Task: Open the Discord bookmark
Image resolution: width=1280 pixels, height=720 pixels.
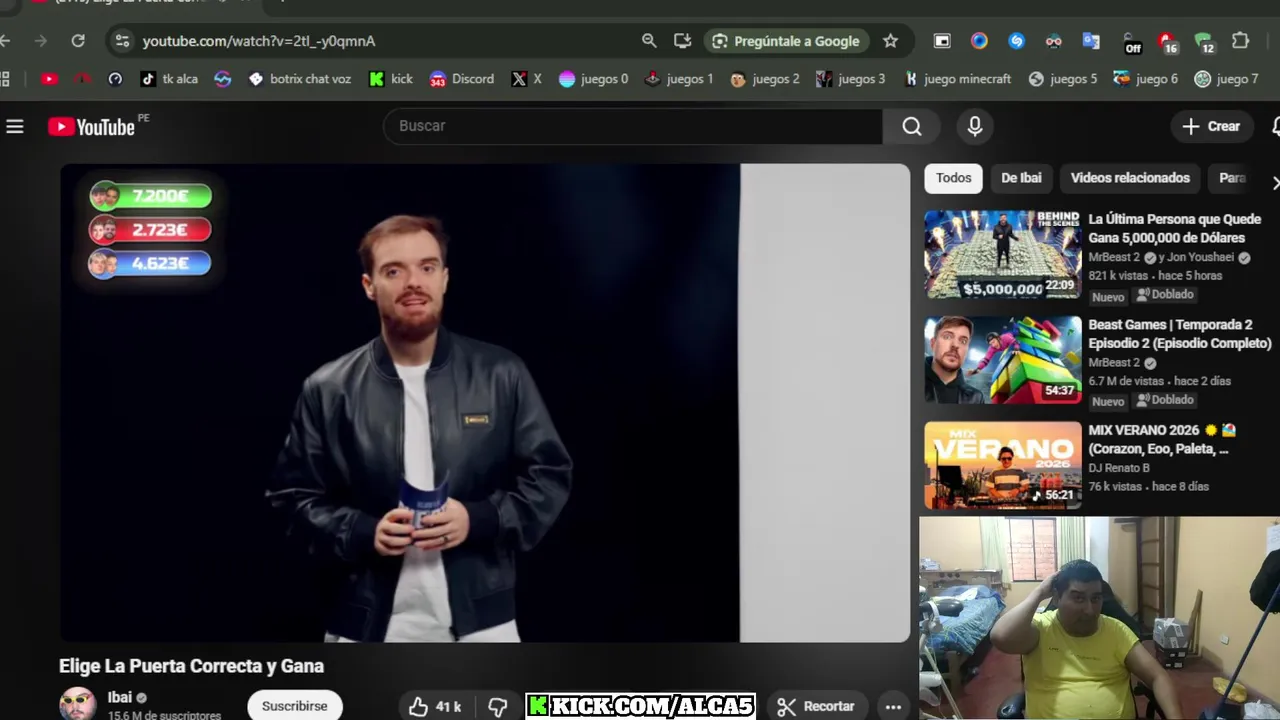Action: click(462, 79)
